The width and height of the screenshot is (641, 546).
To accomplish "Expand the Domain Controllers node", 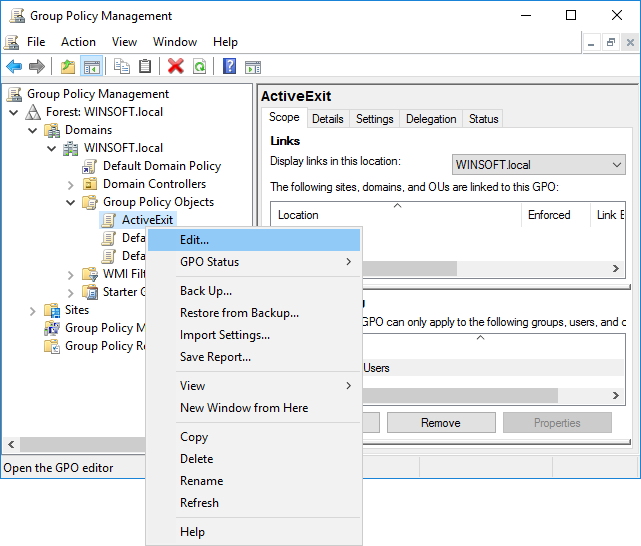I will pyautogui.click(x=70, y=185).
